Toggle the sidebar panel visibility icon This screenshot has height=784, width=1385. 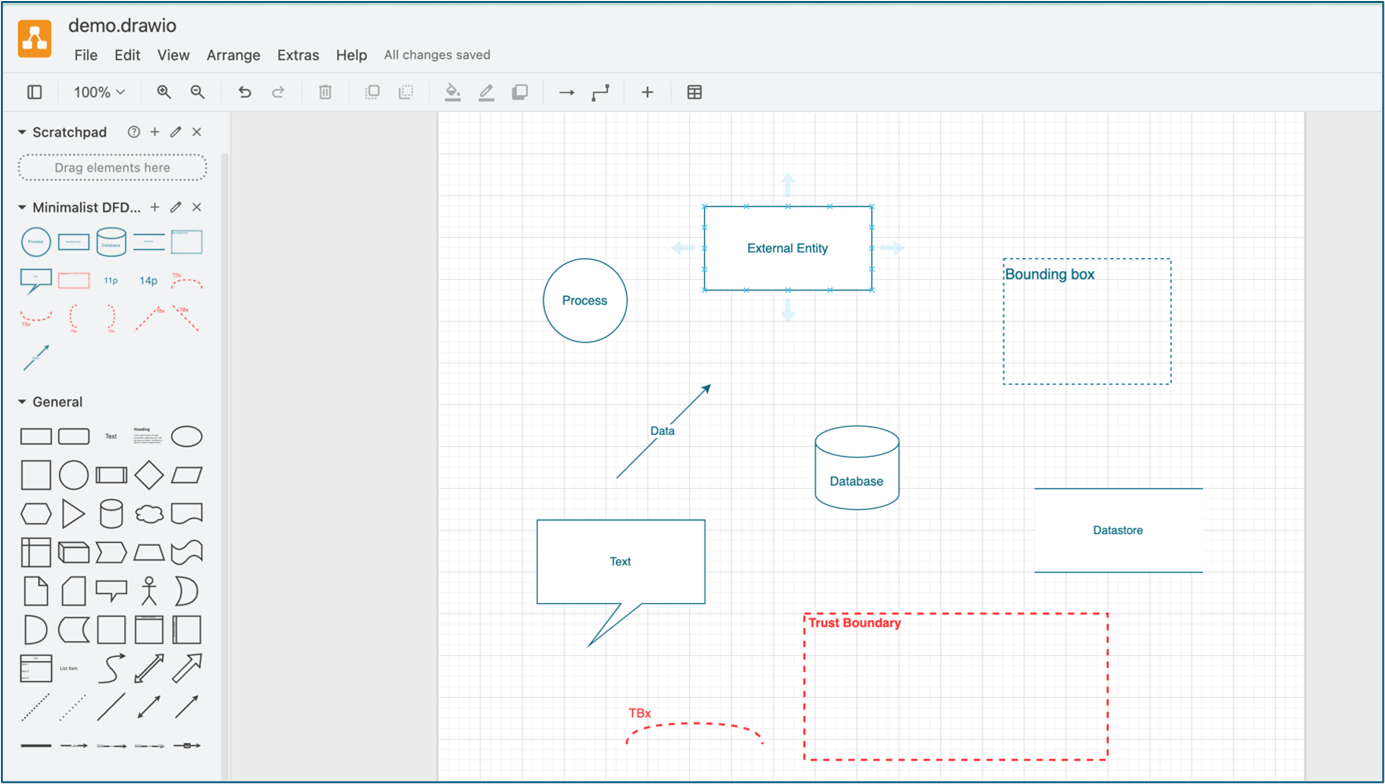click(35, 92)
